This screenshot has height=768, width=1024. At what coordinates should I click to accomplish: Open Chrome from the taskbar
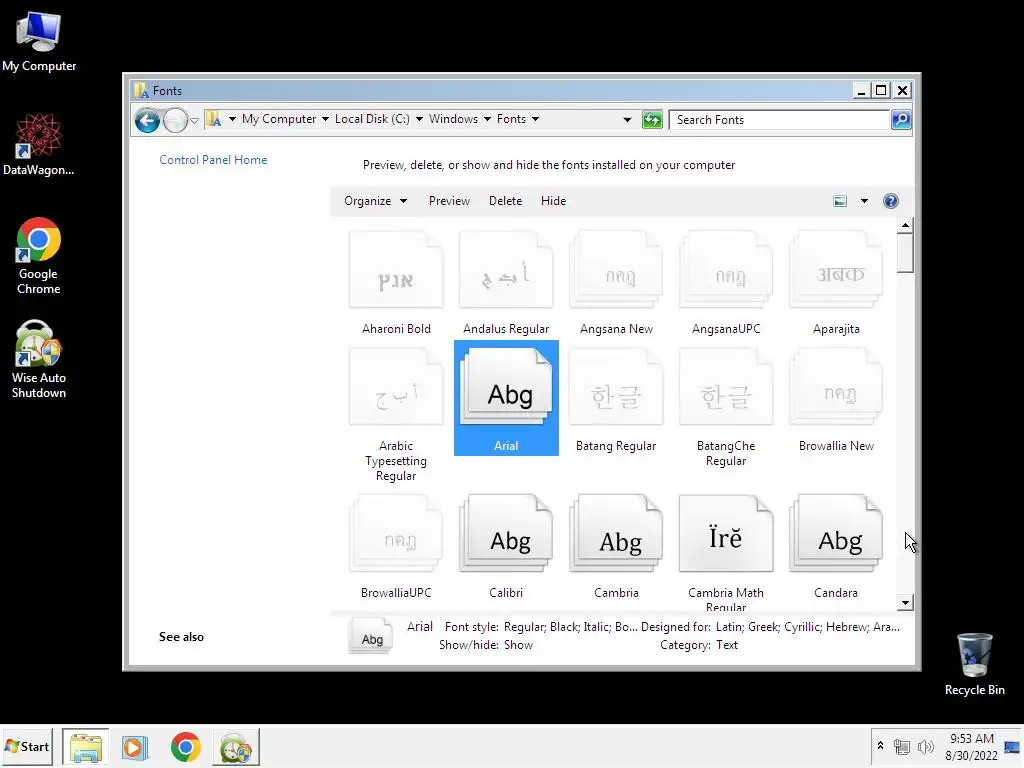point(185,747)
